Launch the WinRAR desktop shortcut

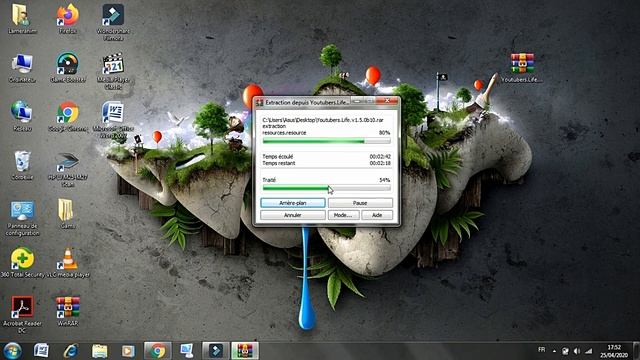click(x=68, y=311)
